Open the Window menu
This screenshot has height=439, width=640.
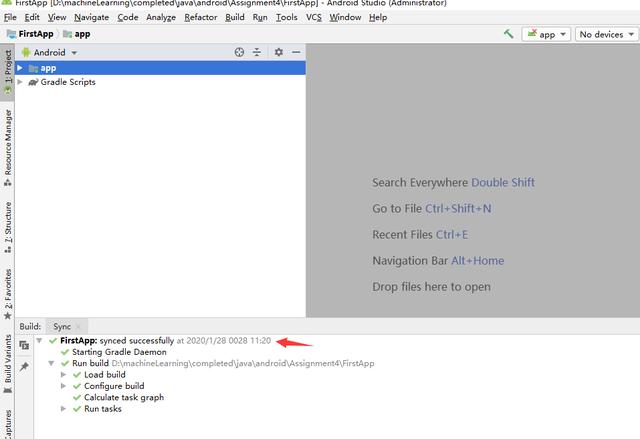(345, 18)
